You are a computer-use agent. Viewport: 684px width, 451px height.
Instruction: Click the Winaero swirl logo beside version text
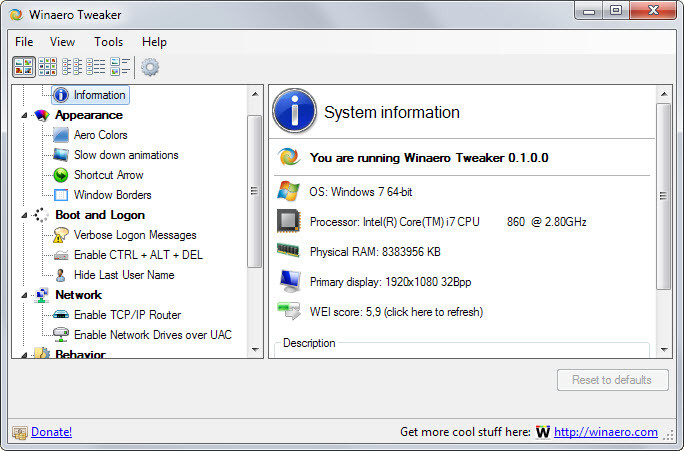(x=289, y=157)
